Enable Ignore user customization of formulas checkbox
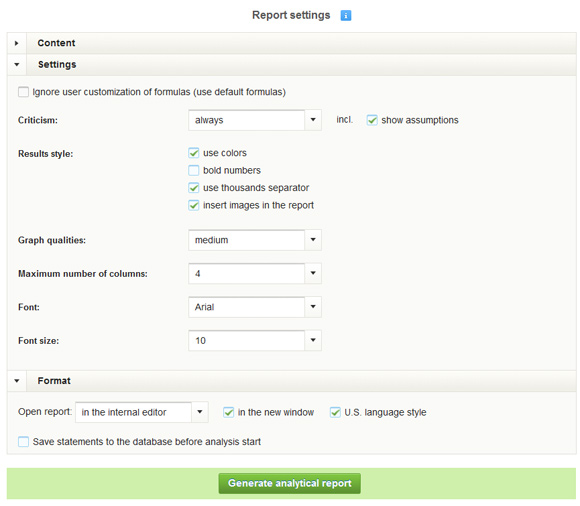 [x=23, y=92]
